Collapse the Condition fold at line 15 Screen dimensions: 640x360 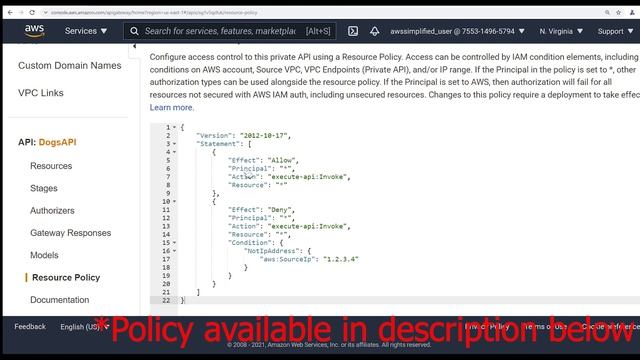[175, 242]
